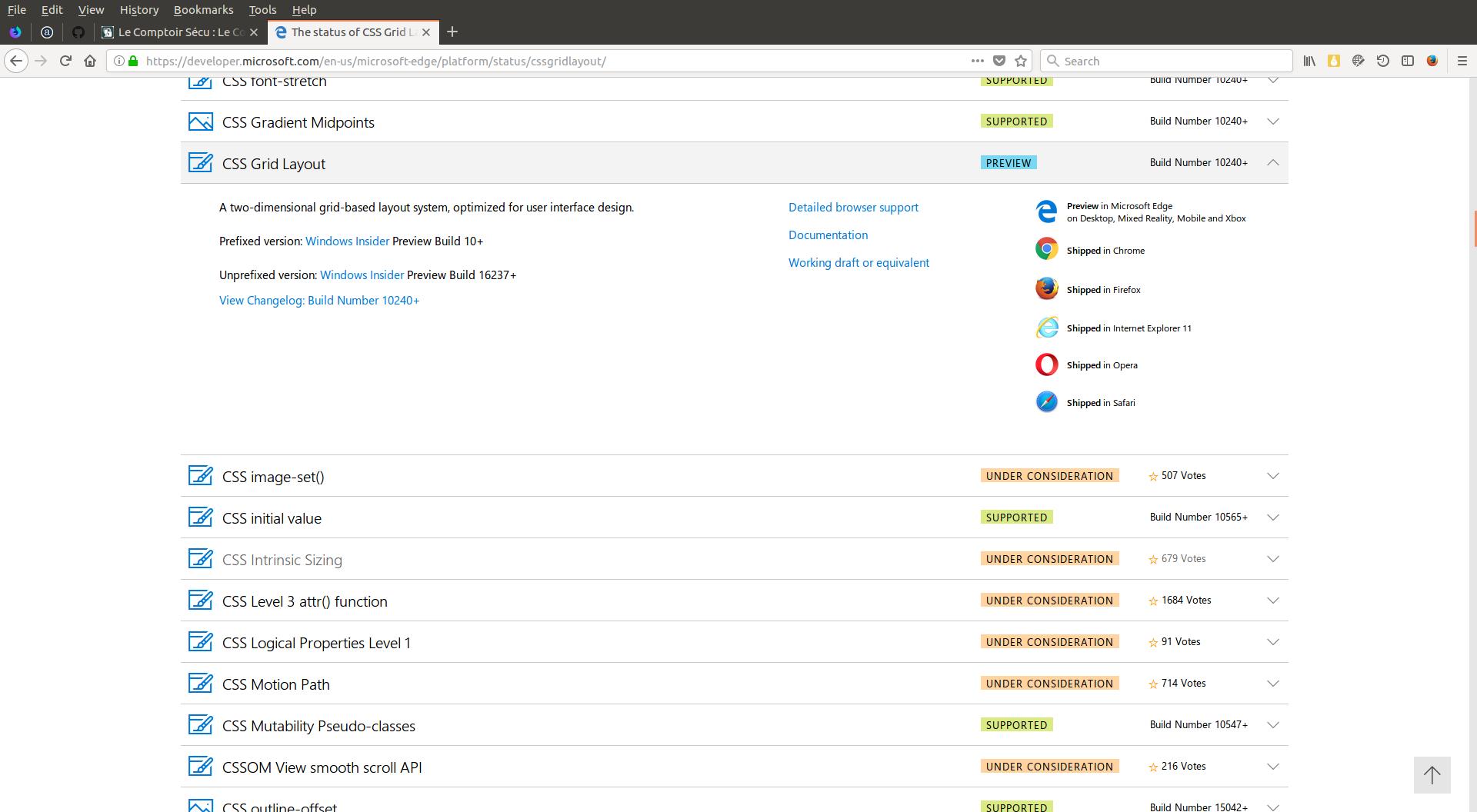This screenshot has height=812, width=1477.
Task: Click Windows Insider link in Prefixed version
Action: 347,241
